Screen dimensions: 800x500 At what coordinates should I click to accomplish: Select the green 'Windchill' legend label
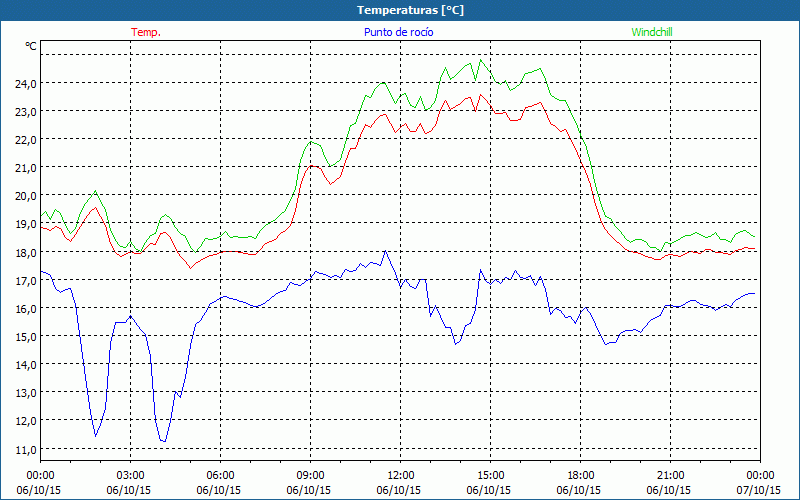pyautogui.click(x=652, y=32)
